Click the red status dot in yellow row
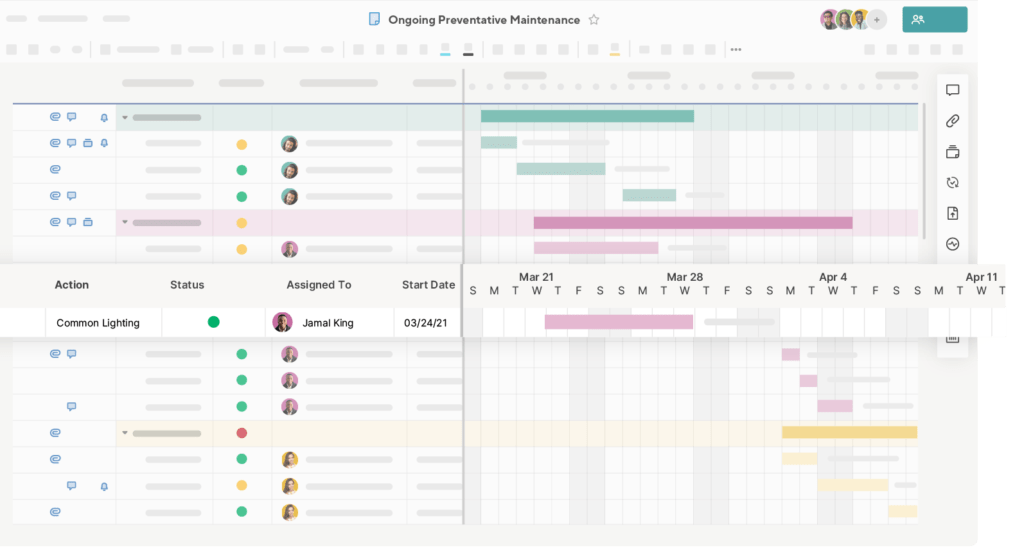1024x552 pixels. [242, 432]
